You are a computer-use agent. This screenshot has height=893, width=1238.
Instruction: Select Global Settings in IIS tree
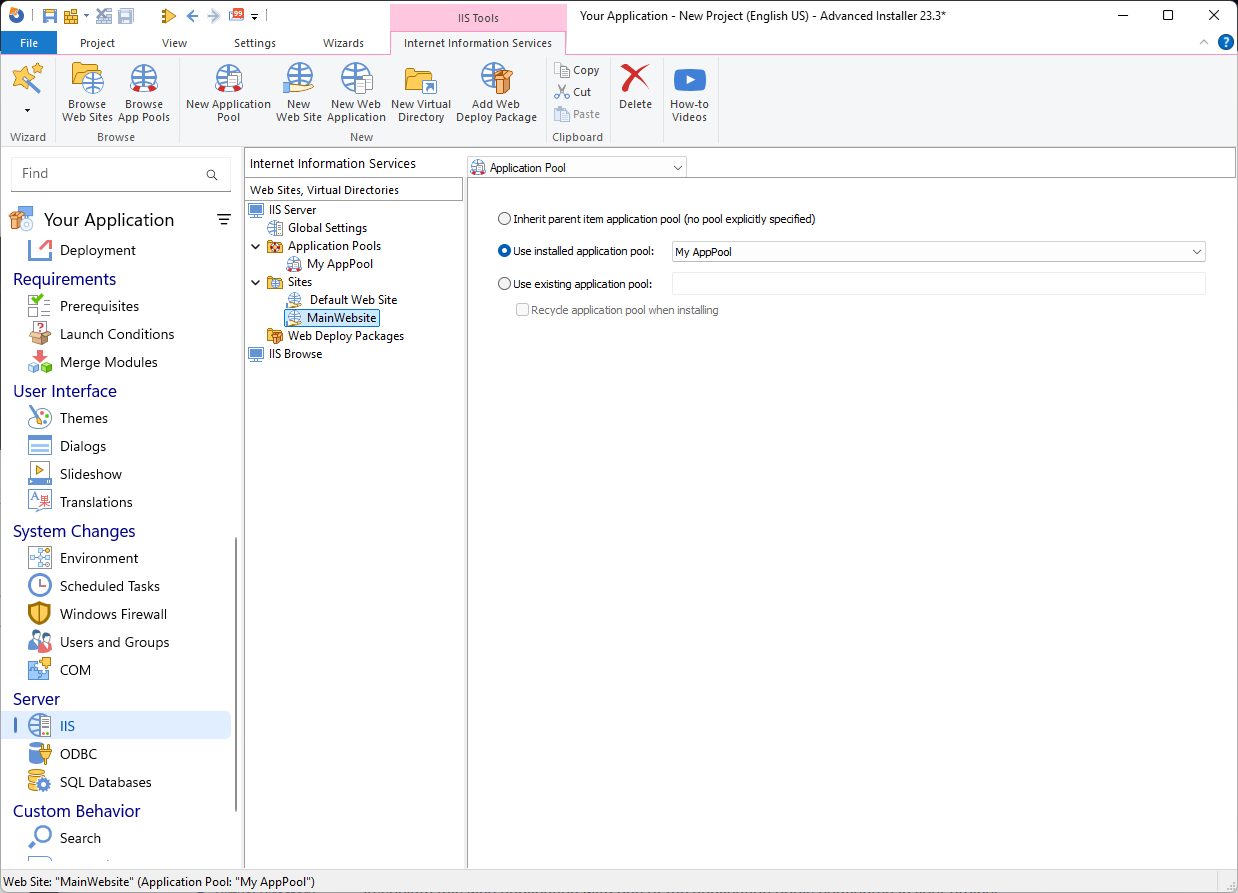327,228
